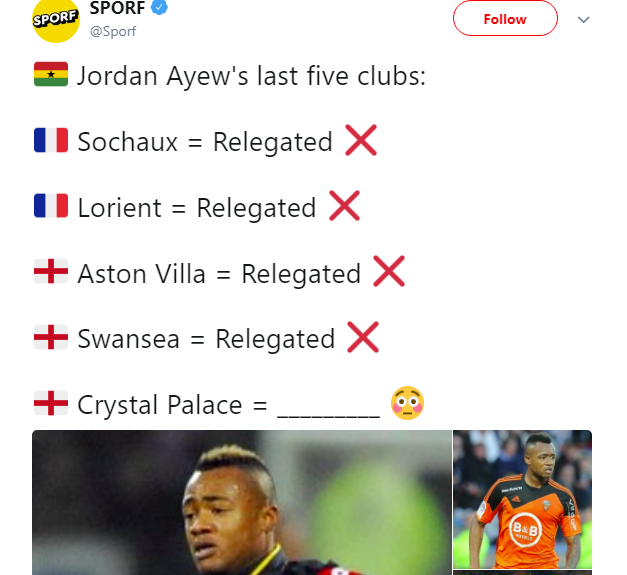Click the red cross after Sochaux
627x575 pixels.
click(360, 141)
